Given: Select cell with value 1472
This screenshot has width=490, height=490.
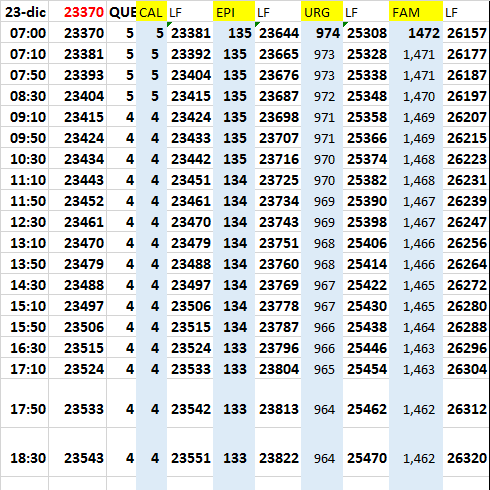Looking at the screenshot, I should pyautogui.click(x=416, y=33).
